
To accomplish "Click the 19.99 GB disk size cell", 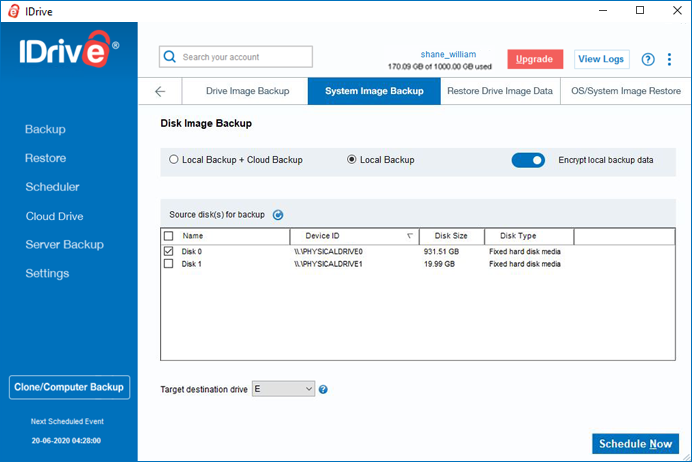I will coord(439,264).
